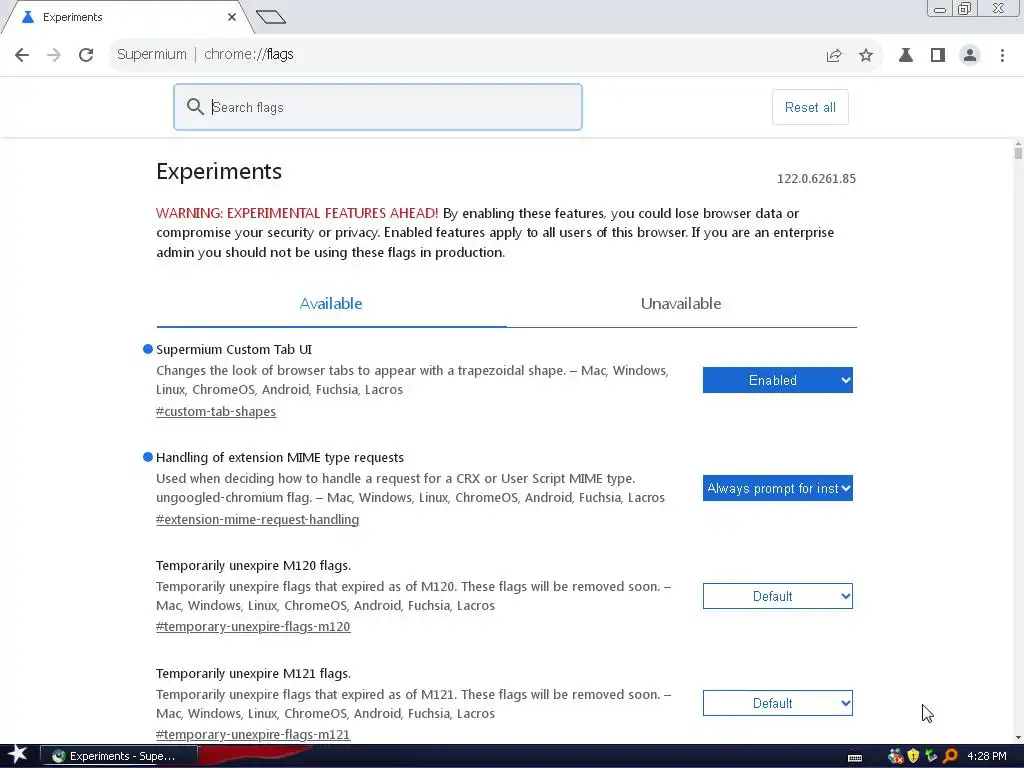Bookmark this page with the star icon
1024x768 pixels.
pyautogui.click(x=866, y=56)
